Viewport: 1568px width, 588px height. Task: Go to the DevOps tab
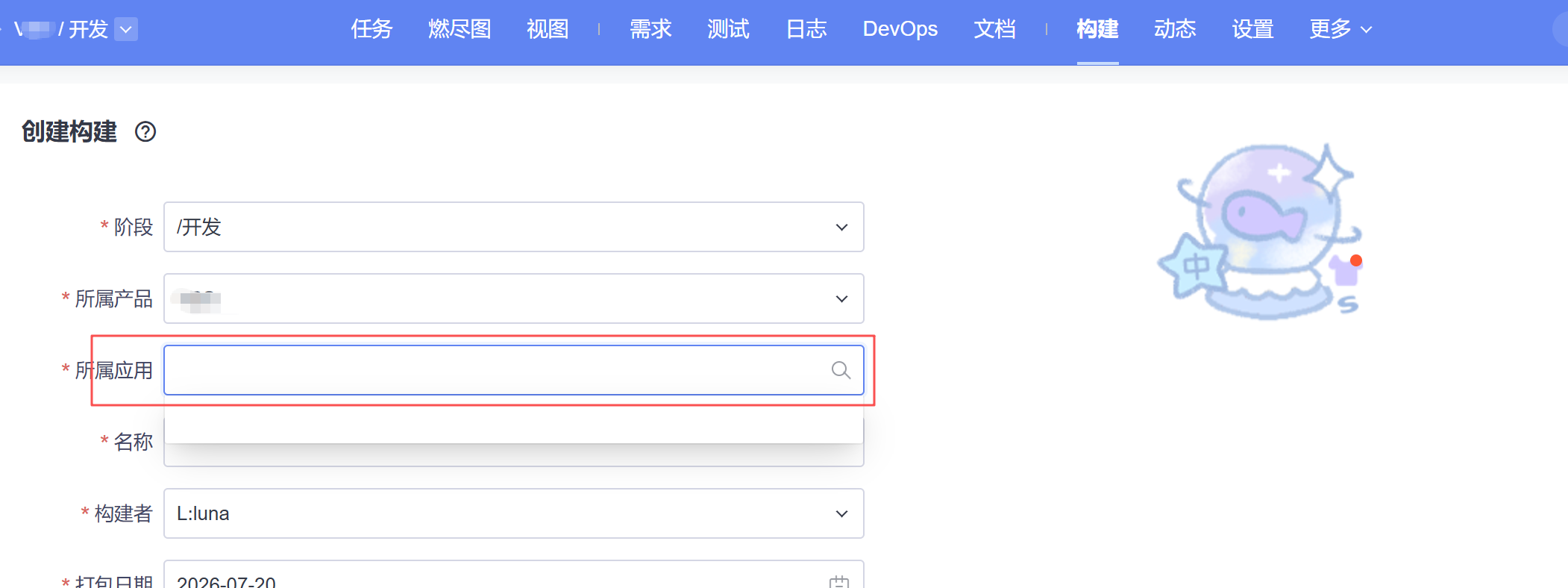(900, 29)
